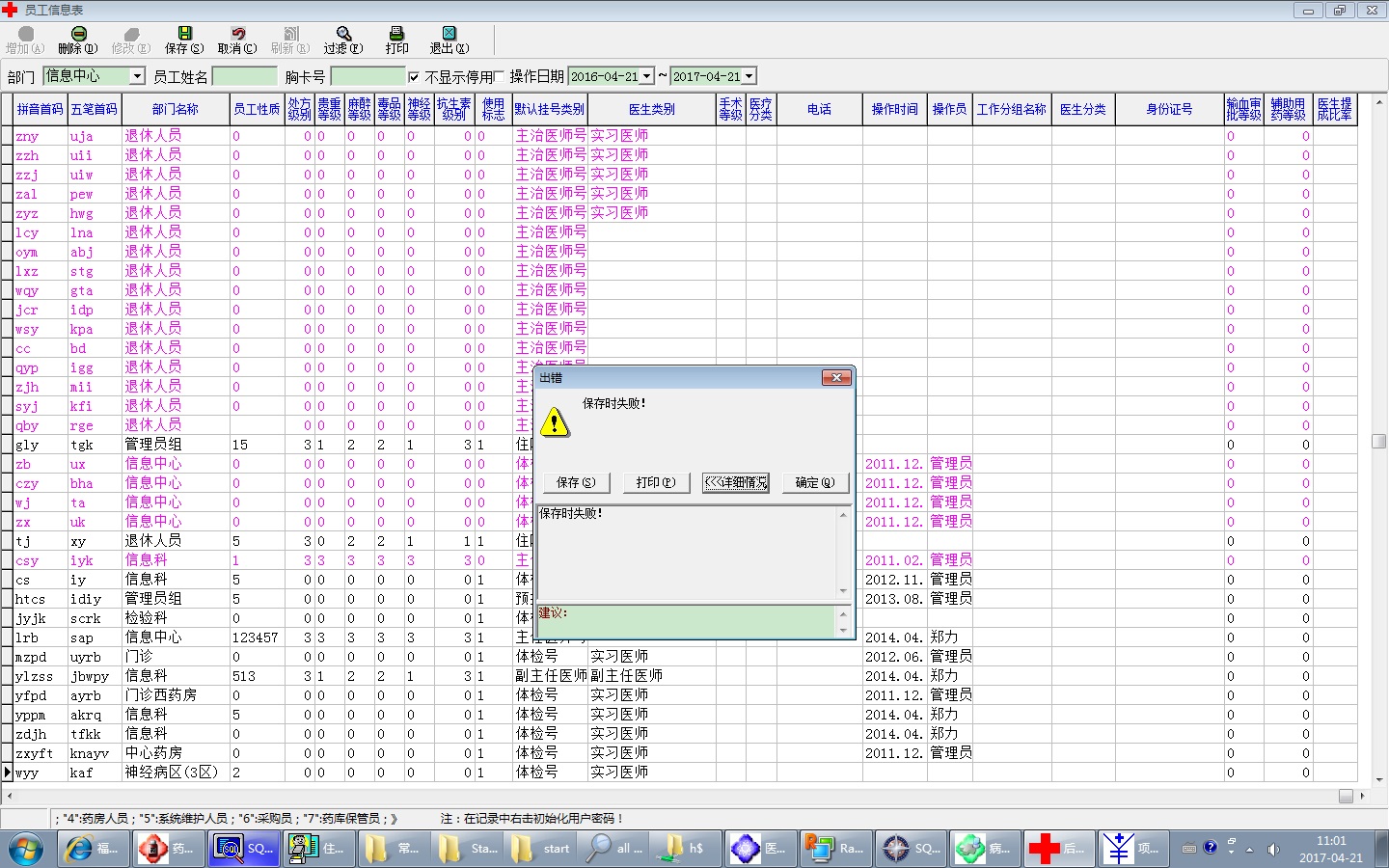Open the 药... taskbar application

[169, 849]
